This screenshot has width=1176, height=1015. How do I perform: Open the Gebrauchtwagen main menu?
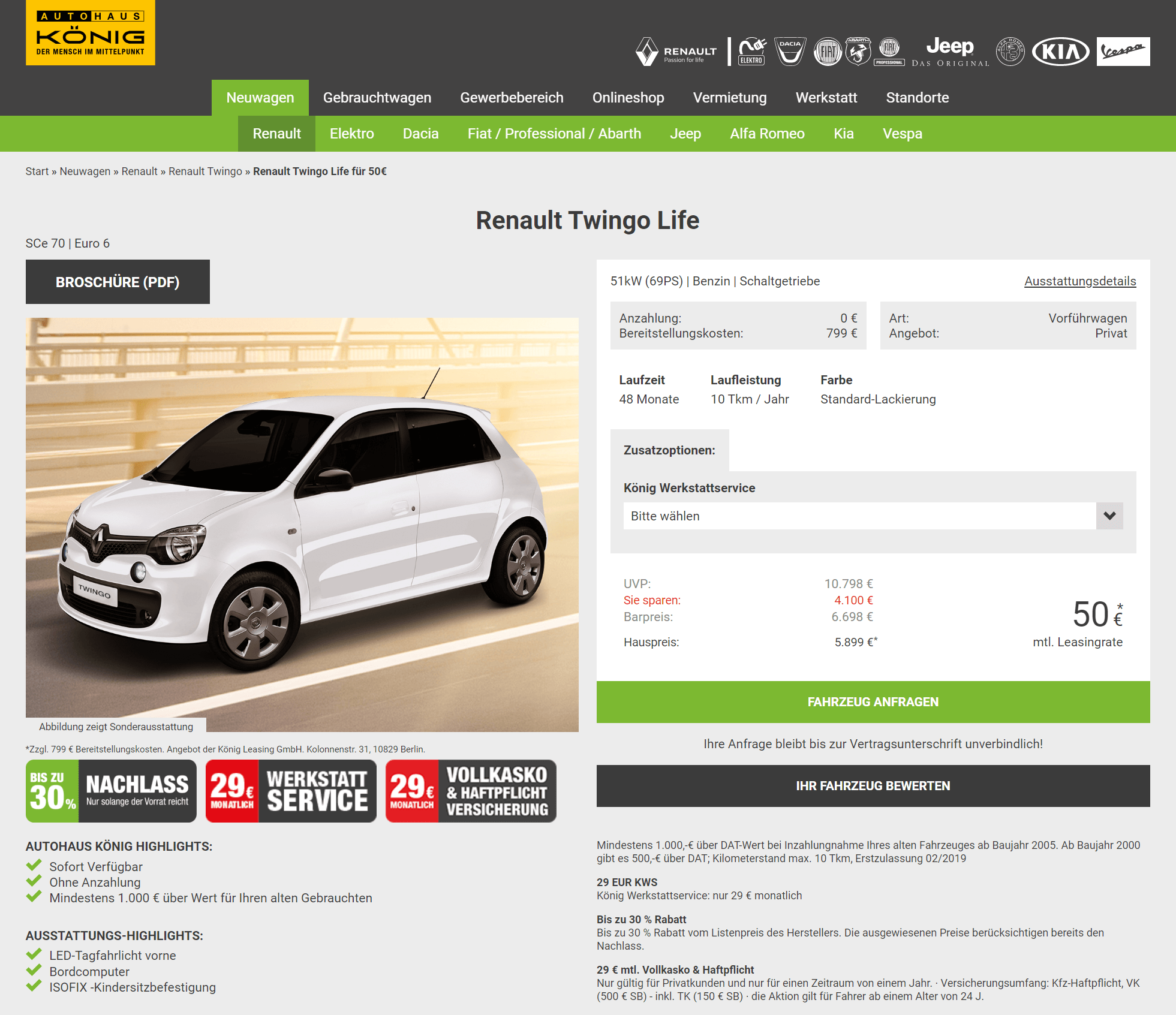(x=377, y=98)
